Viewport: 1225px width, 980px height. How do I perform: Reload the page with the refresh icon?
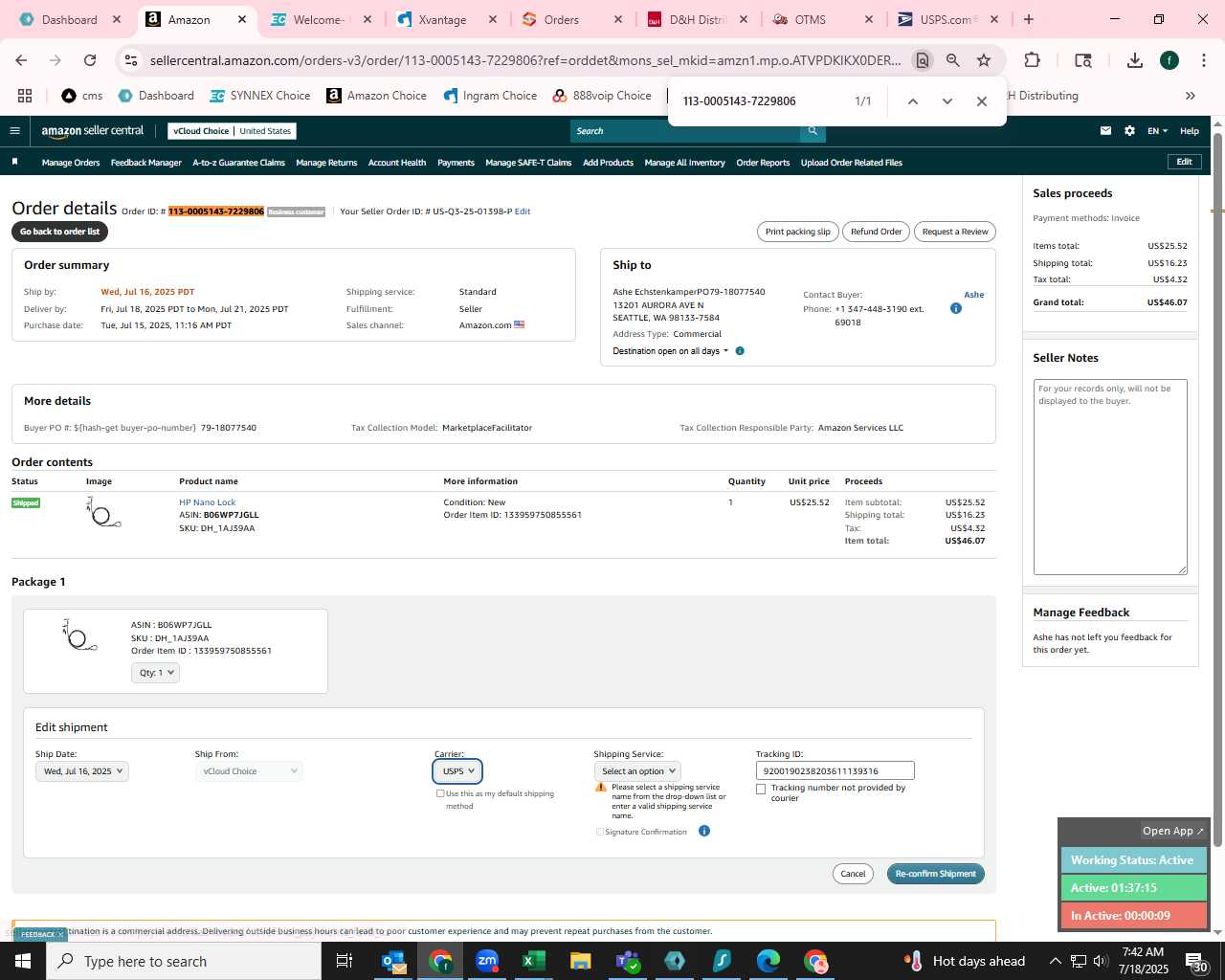(x=90, y=60)
